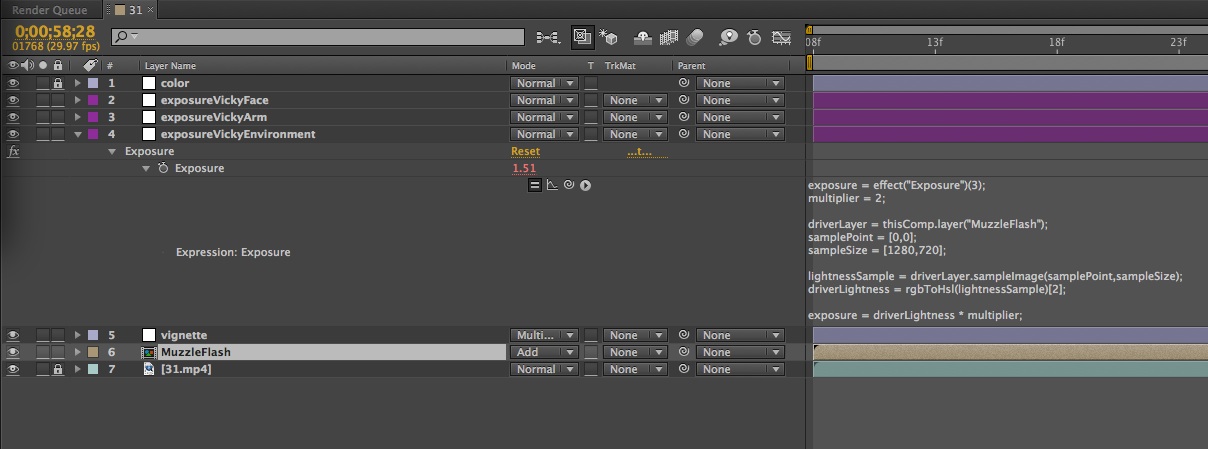
Task: Switch to the Render Queue tab
Action: point(48,9)
